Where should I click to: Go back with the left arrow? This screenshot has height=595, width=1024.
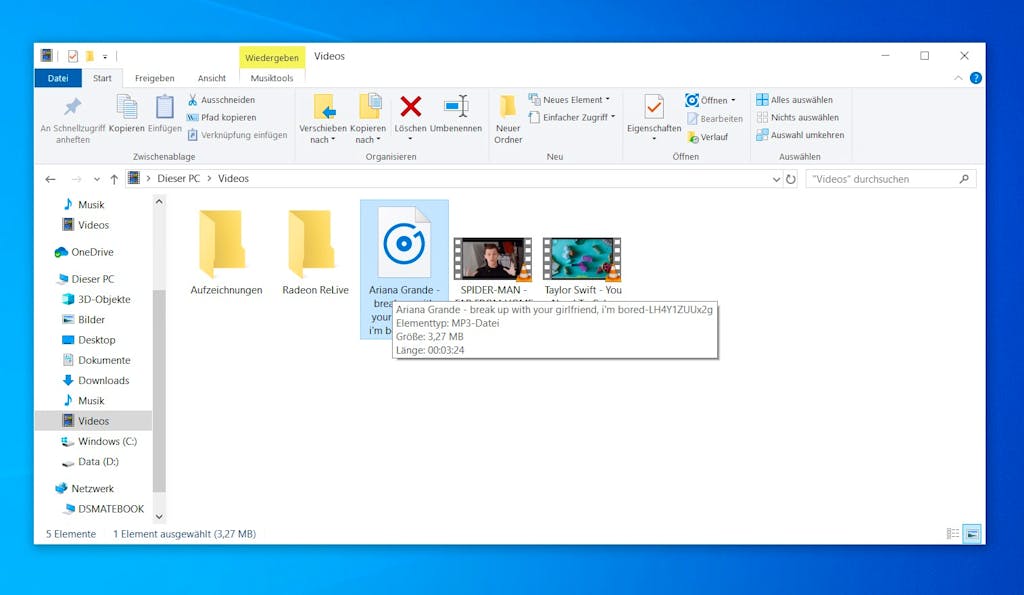pos(50,179)
